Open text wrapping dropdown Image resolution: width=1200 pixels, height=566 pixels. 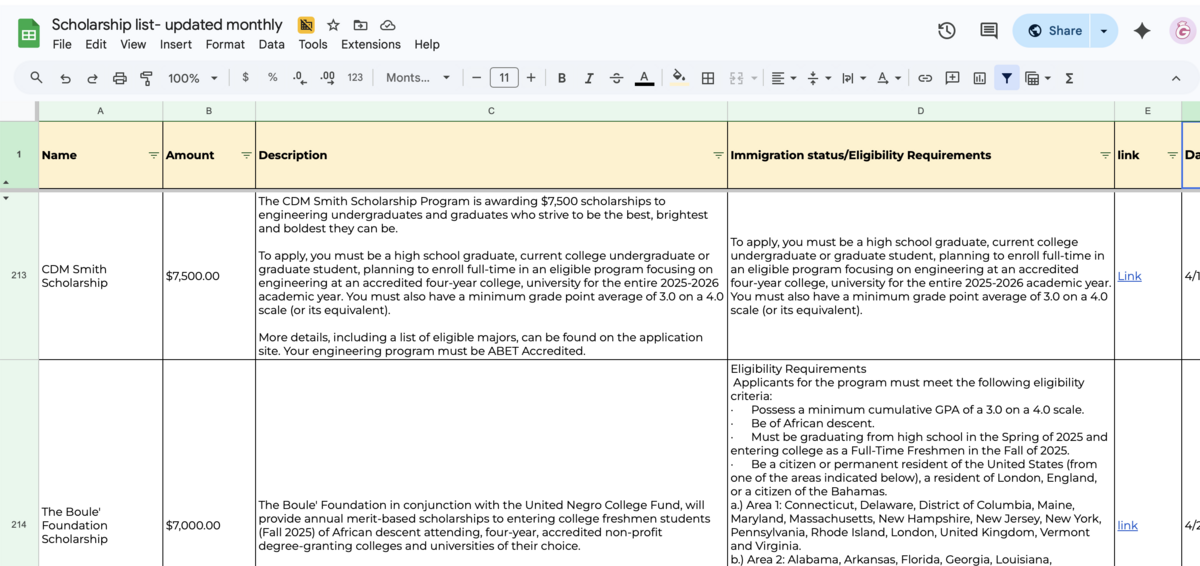click(x=853, y=78)
